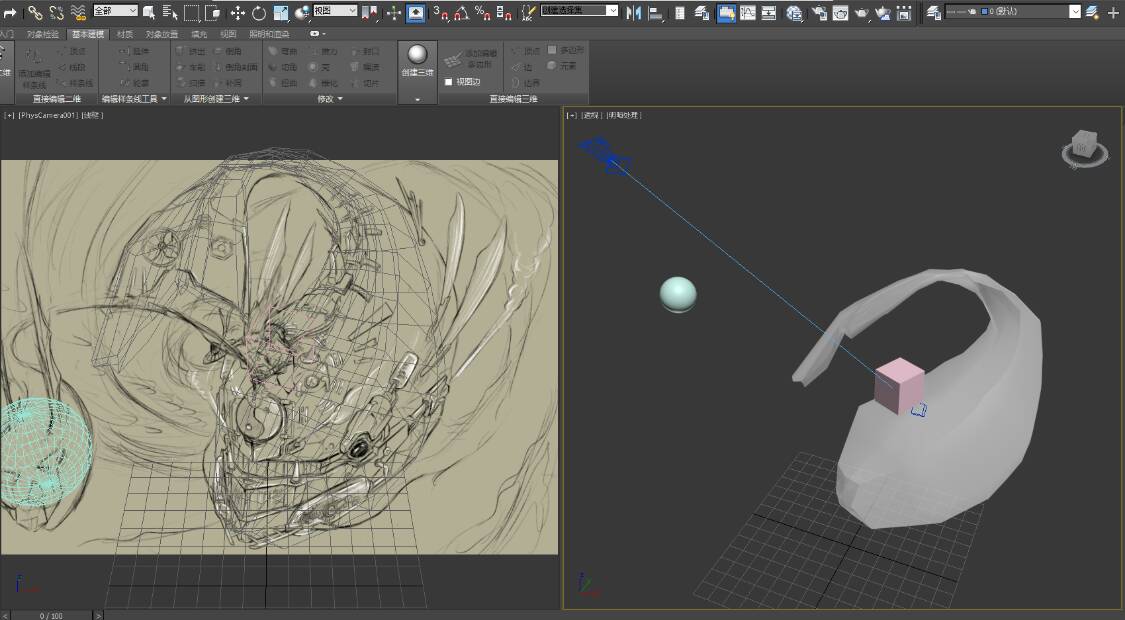Toggle the 多边形 checkbox in ribbon
This screenshot has height=620, width=1125.
point(551,49)
